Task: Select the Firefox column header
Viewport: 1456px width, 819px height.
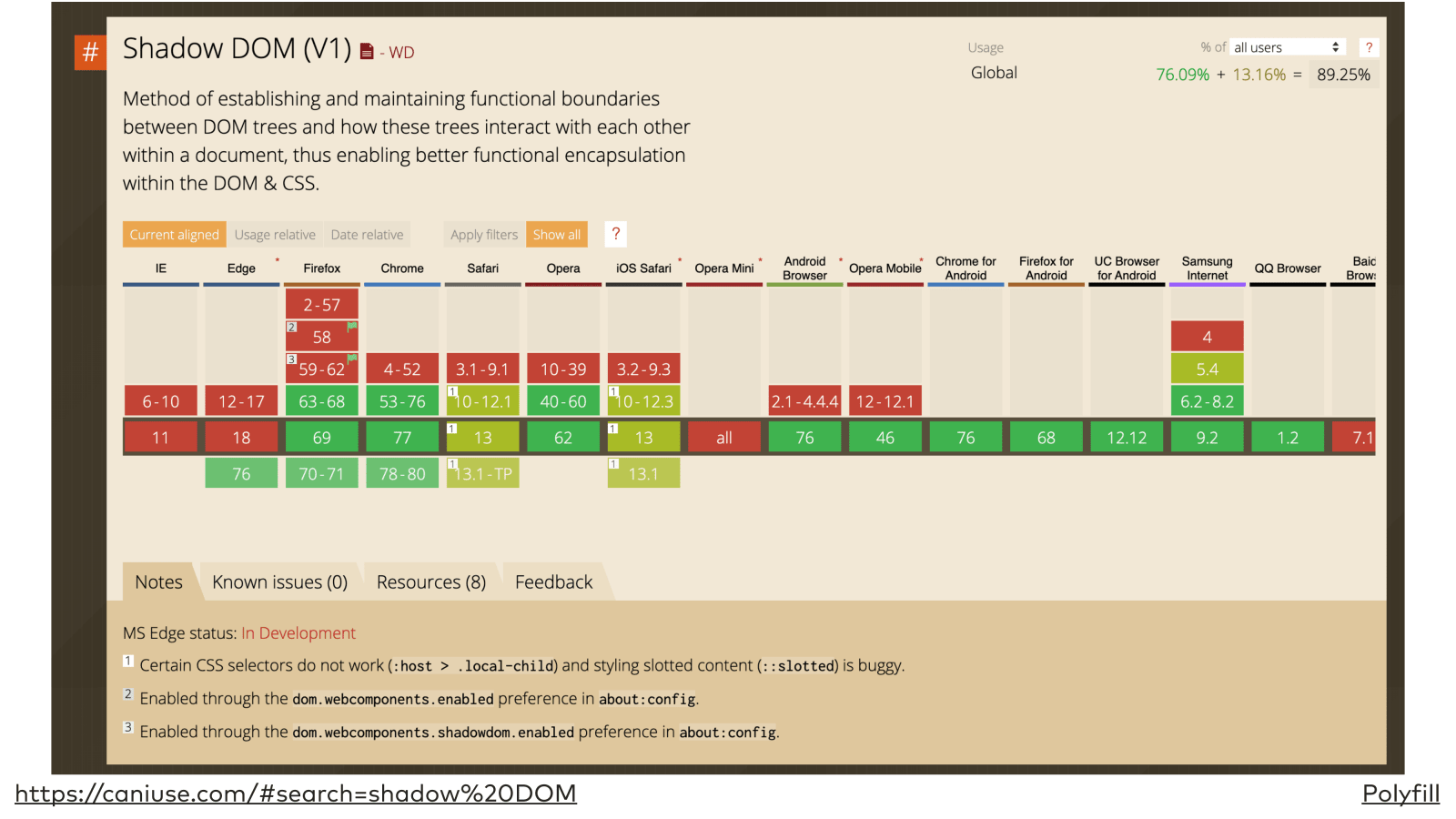Action: coord(322,268)
